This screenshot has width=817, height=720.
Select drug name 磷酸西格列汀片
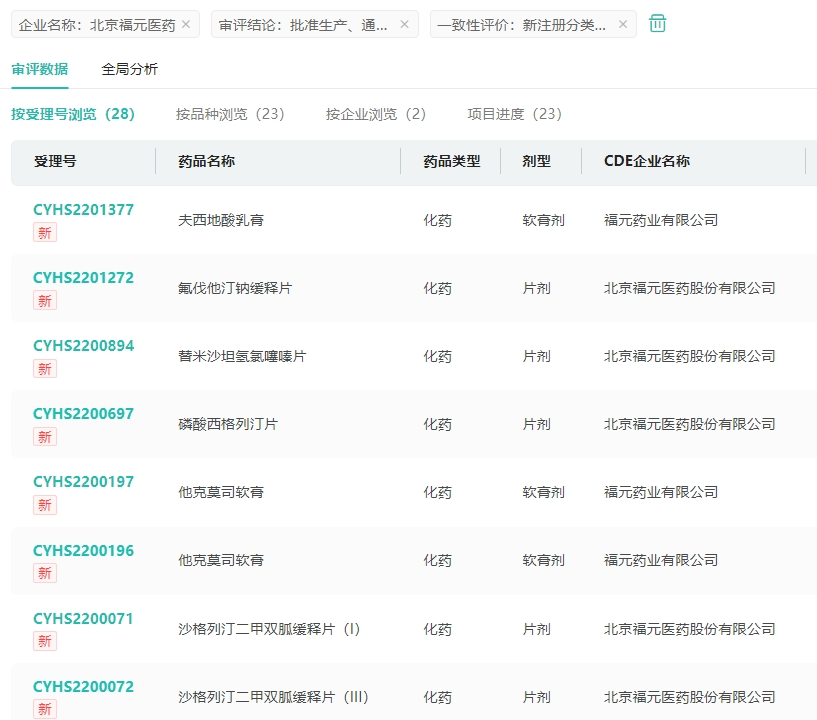[x=228, y=424]
